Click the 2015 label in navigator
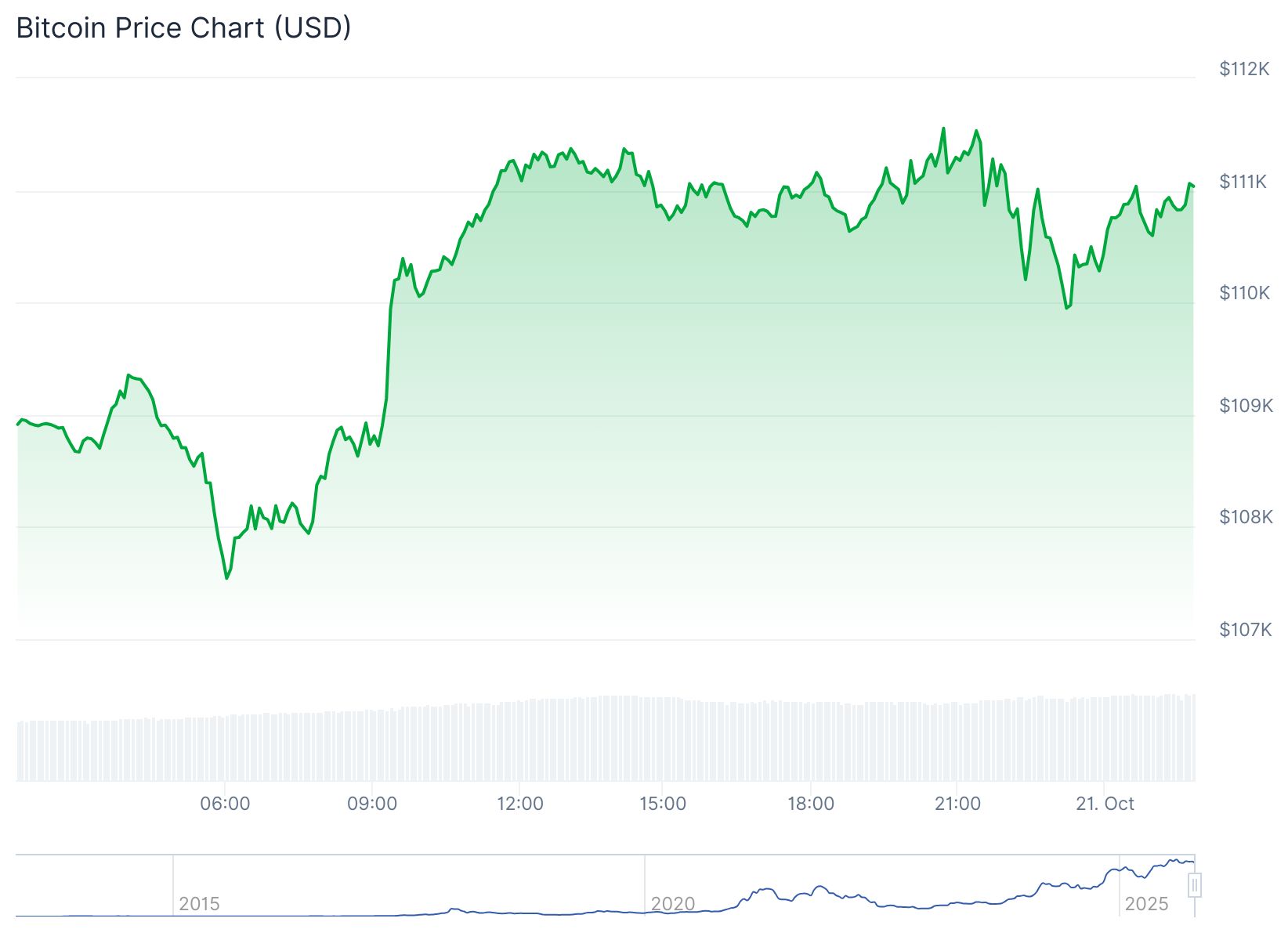The height and width of the screenshot is (940, 1288). pos(199,904)
